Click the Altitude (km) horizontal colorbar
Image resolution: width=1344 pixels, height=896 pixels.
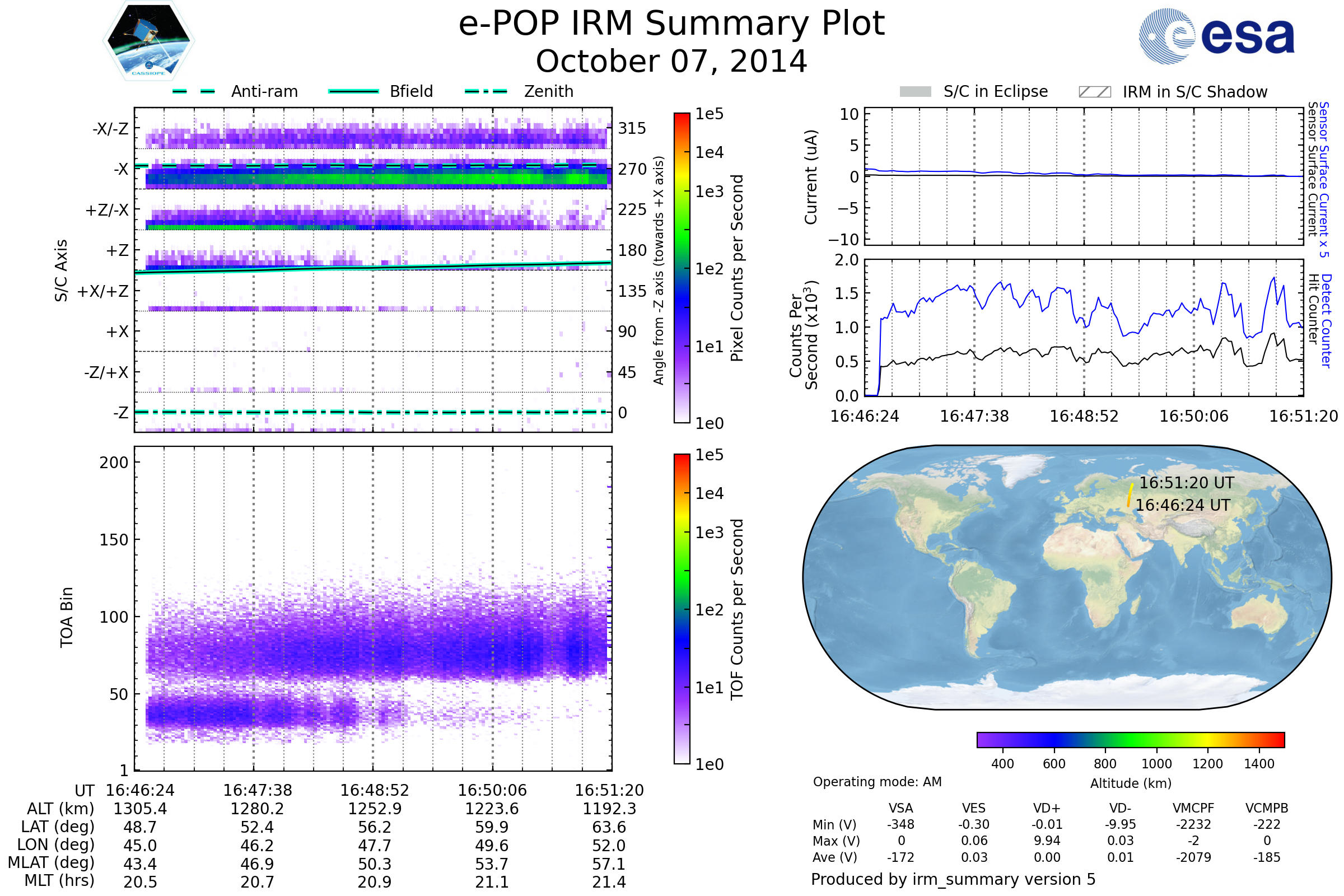coord(1130,739)
